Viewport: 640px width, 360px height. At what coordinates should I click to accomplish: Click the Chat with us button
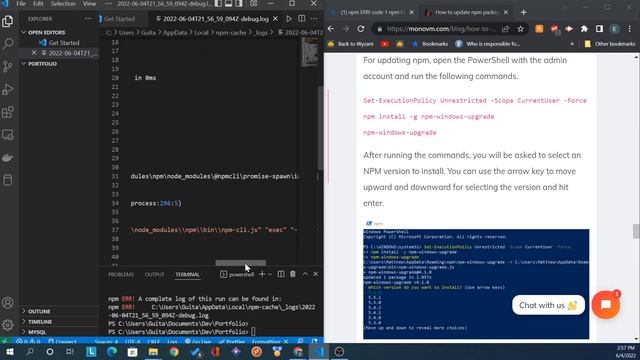click(548, 305)
